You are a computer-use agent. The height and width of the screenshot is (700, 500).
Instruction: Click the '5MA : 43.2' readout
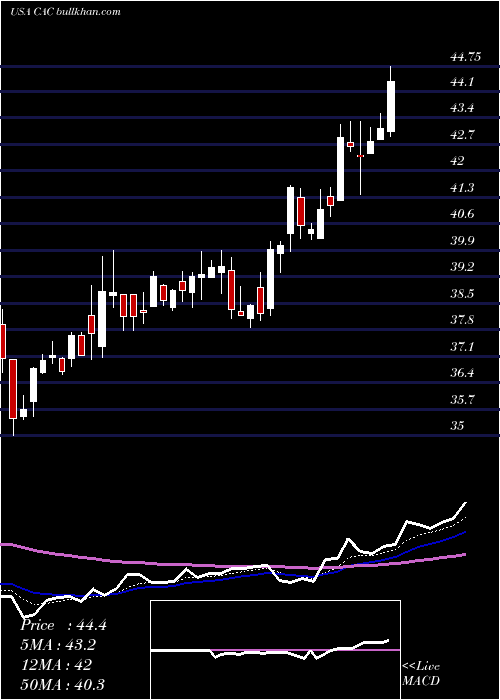click(58, 645)
